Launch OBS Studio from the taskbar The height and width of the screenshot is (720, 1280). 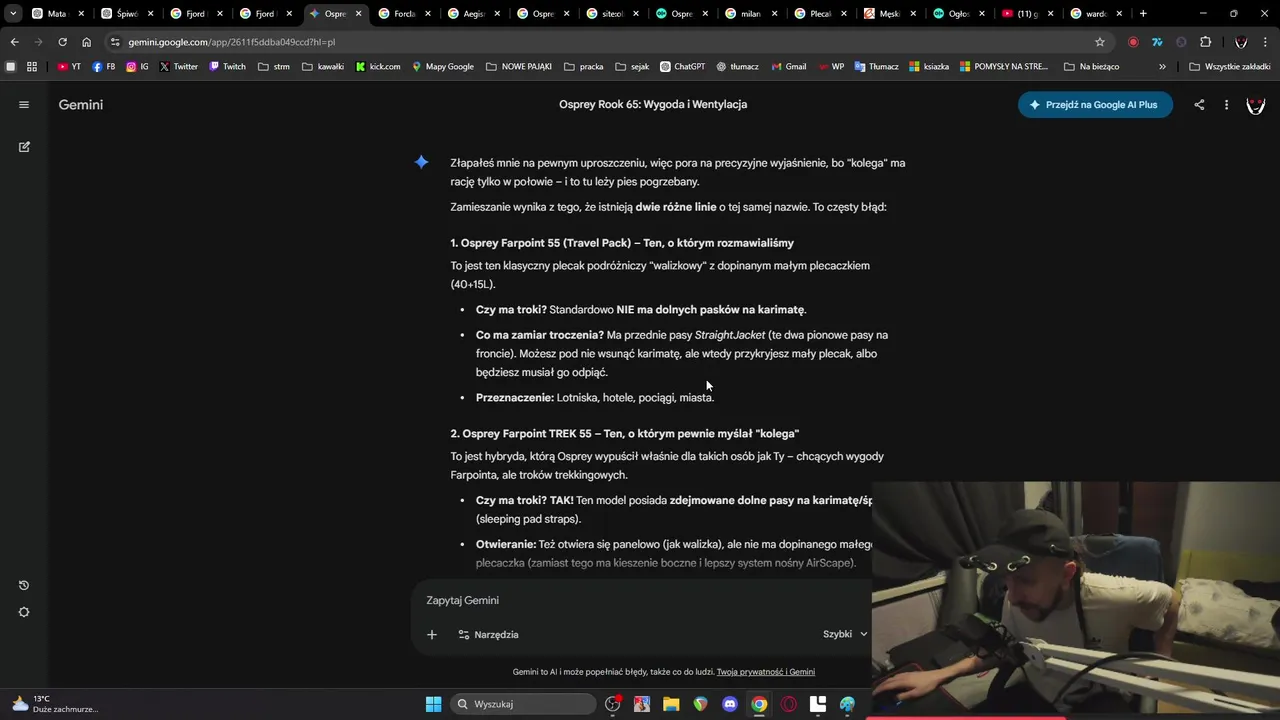click(x=613, y=704)
